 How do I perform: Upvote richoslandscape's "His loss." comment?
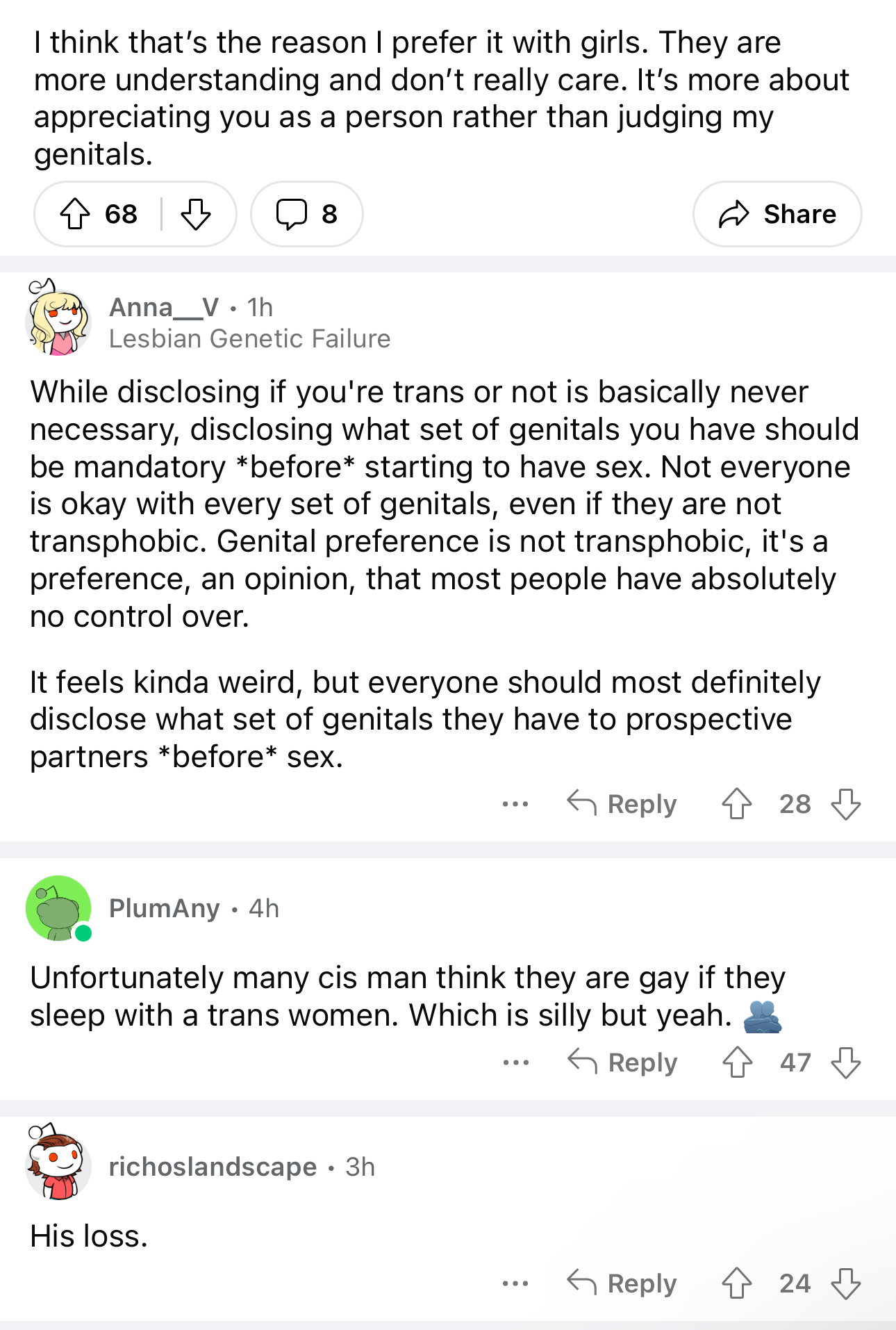[737, 1283]
